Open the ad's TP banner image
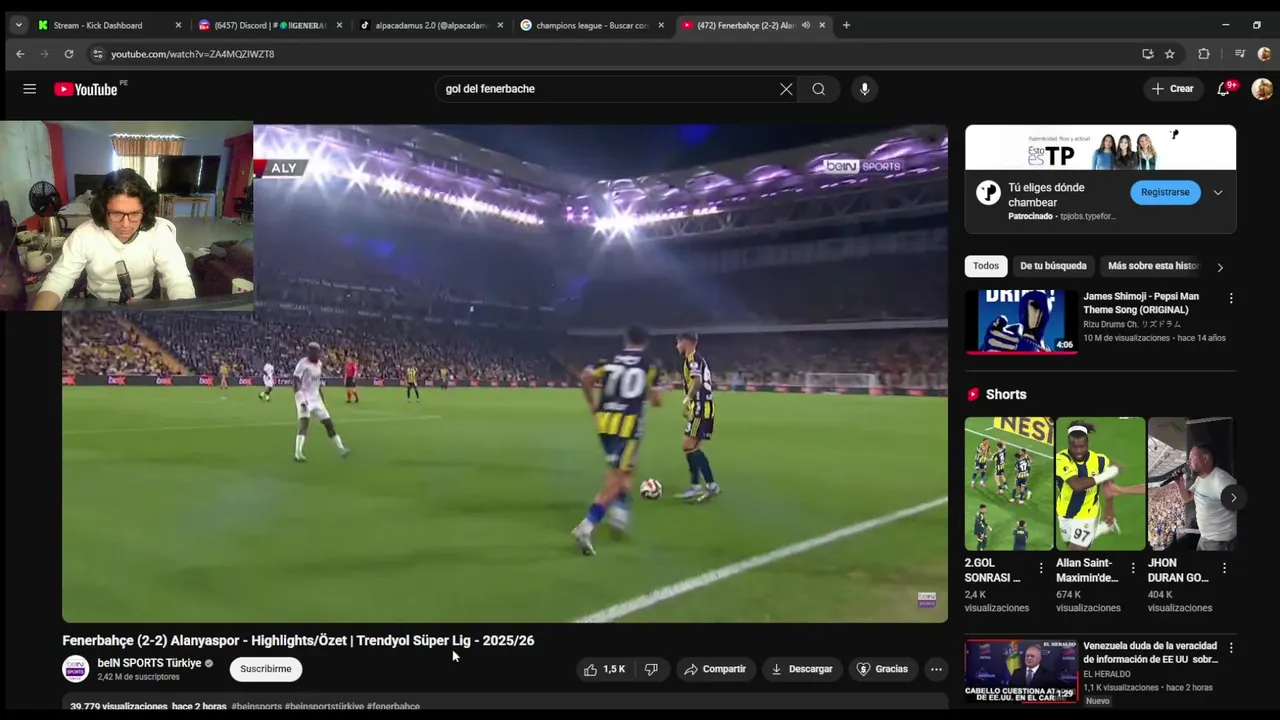This screenshot has height=720, width=1280. click(x=1100, y=148)
